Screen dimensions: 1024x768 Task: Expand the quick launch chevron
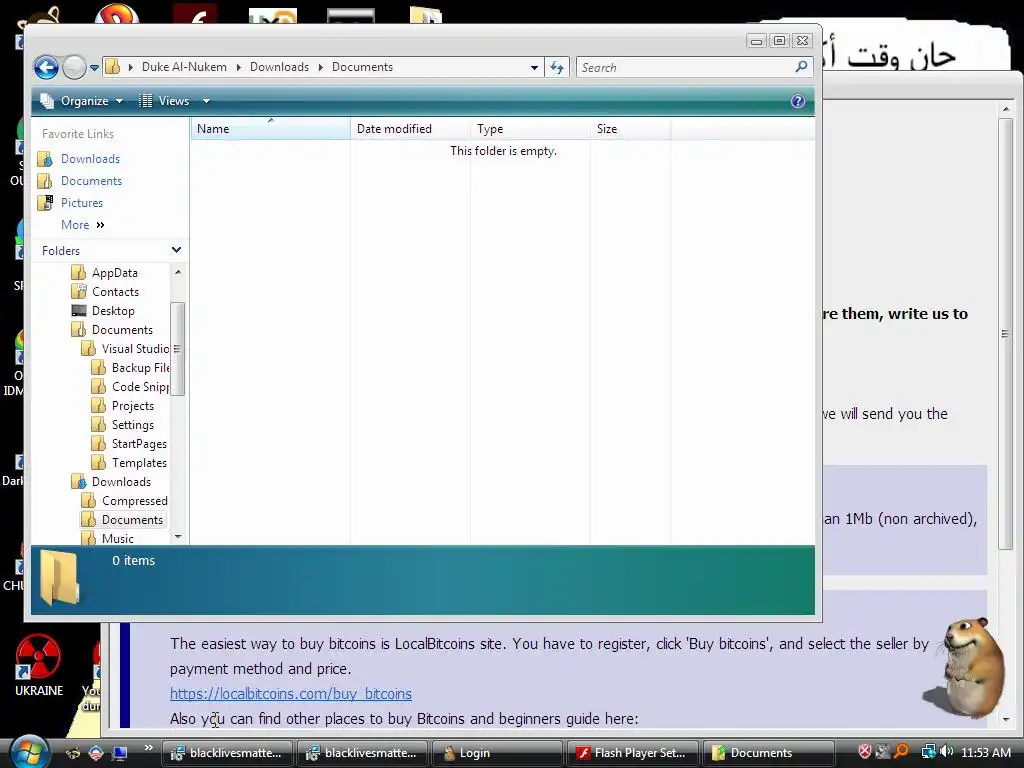click(x=149, y=748)
